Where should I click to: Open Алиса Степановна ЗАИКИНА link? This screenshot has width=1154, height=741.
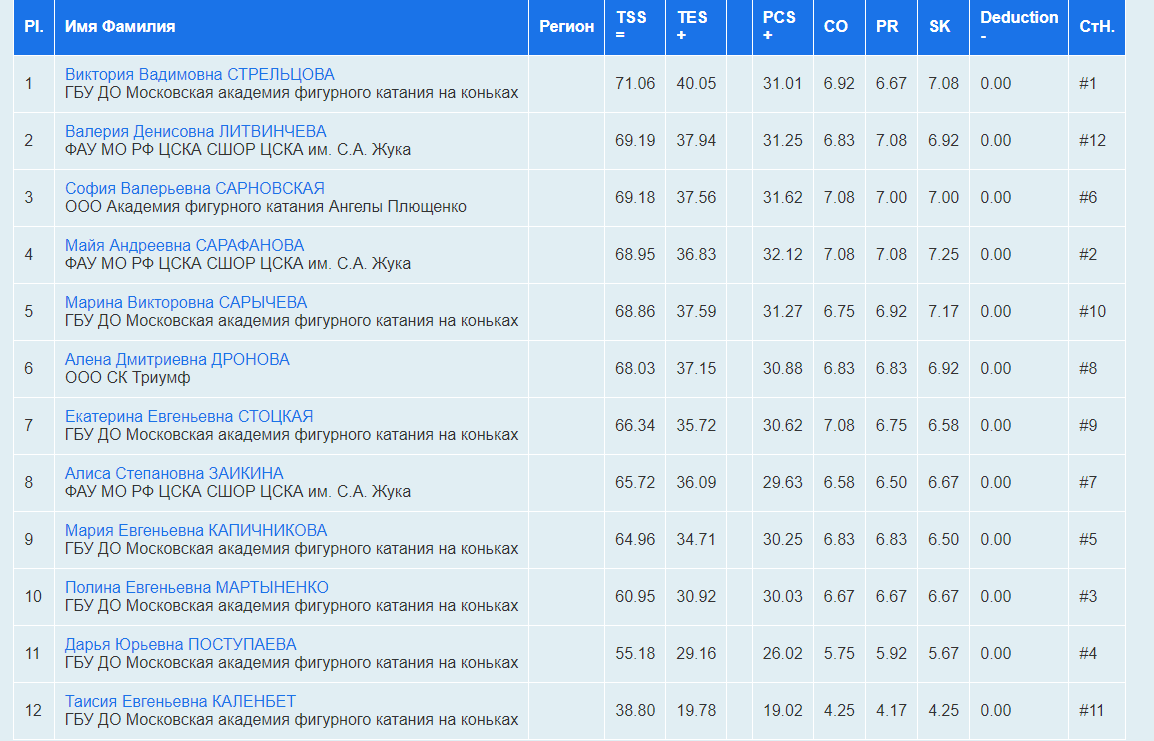tap(174, 474)
